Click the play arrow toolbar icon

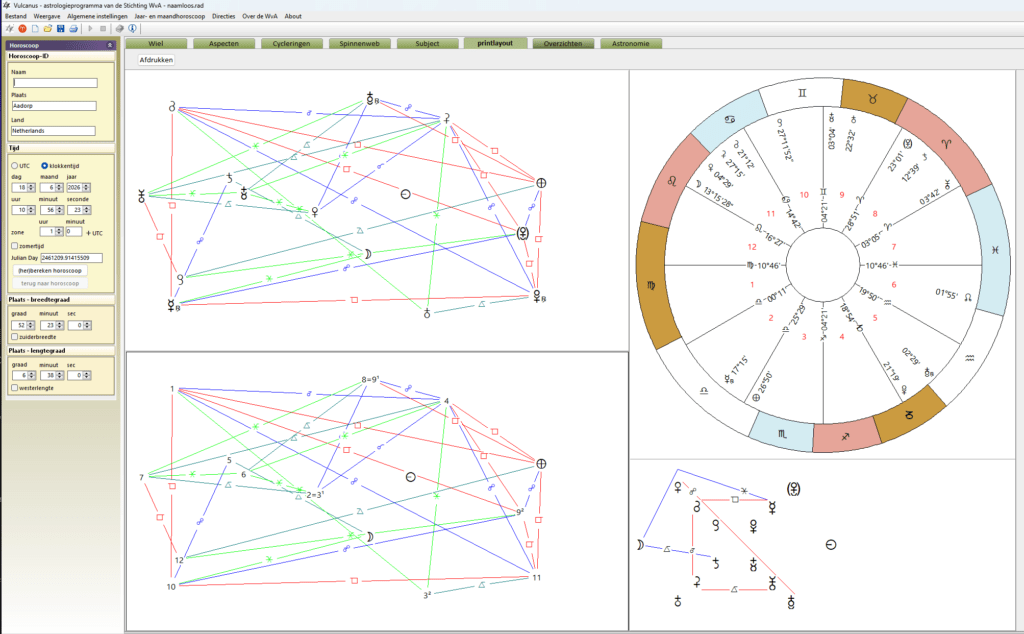pyautogui.click(x=90, y=29)
